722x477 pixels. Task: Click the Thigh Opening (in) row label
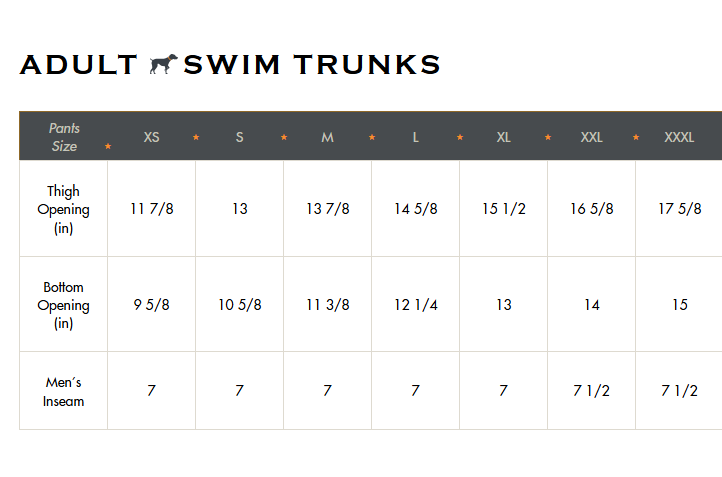coord(64,209)
